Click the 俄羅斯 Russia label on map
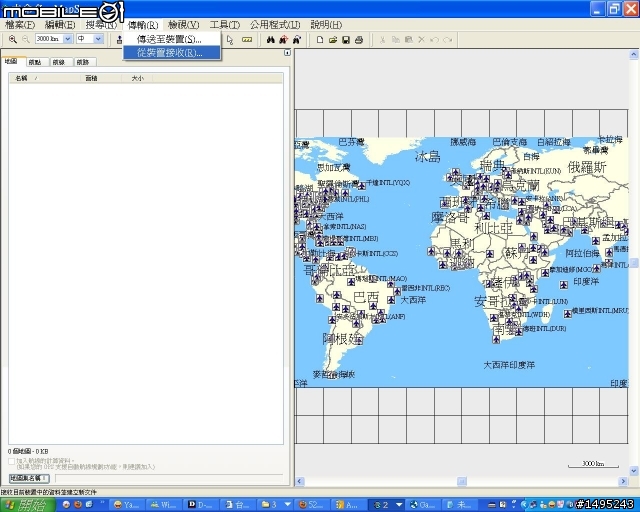This screenshot has width=640, height=512. click(587, 167)
